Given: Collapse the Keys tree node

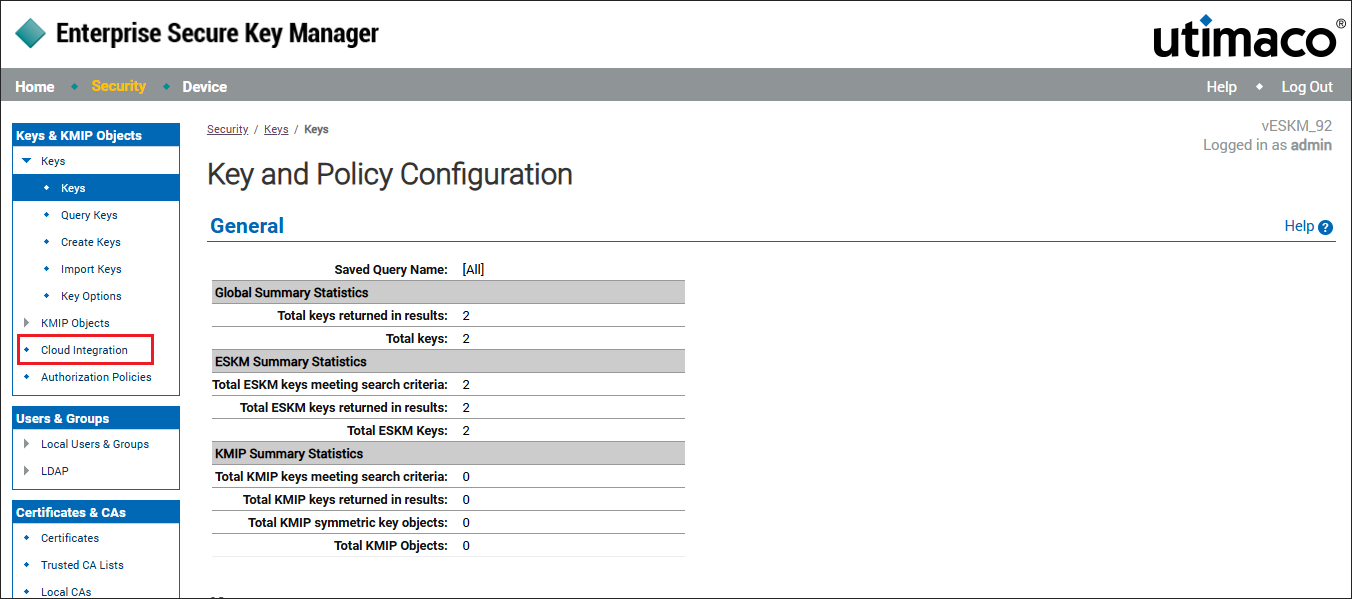Looking at the screenshot, I should point(27,161).
